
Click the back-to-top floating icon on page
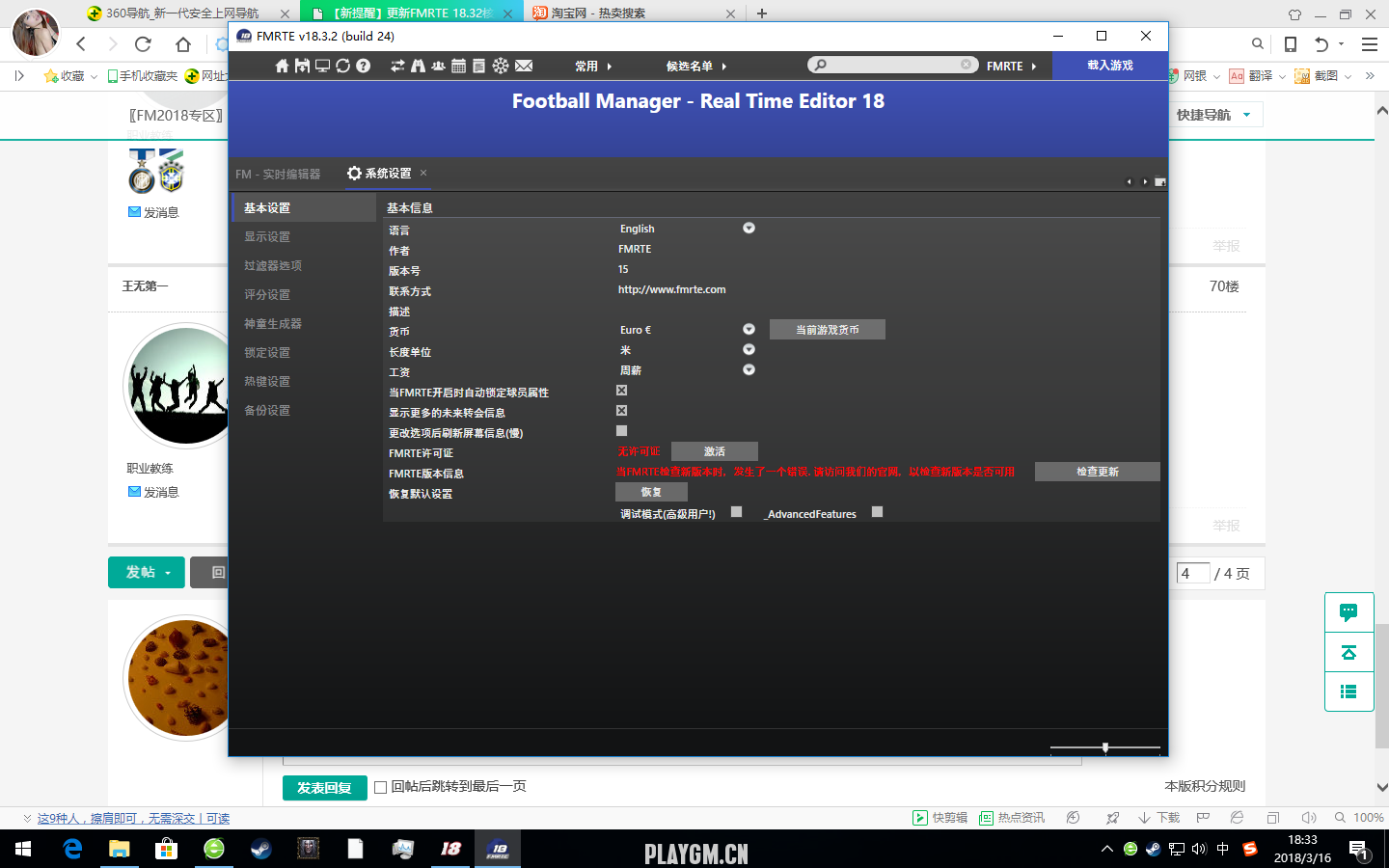pyautogui.click(x=1348, y=652)
